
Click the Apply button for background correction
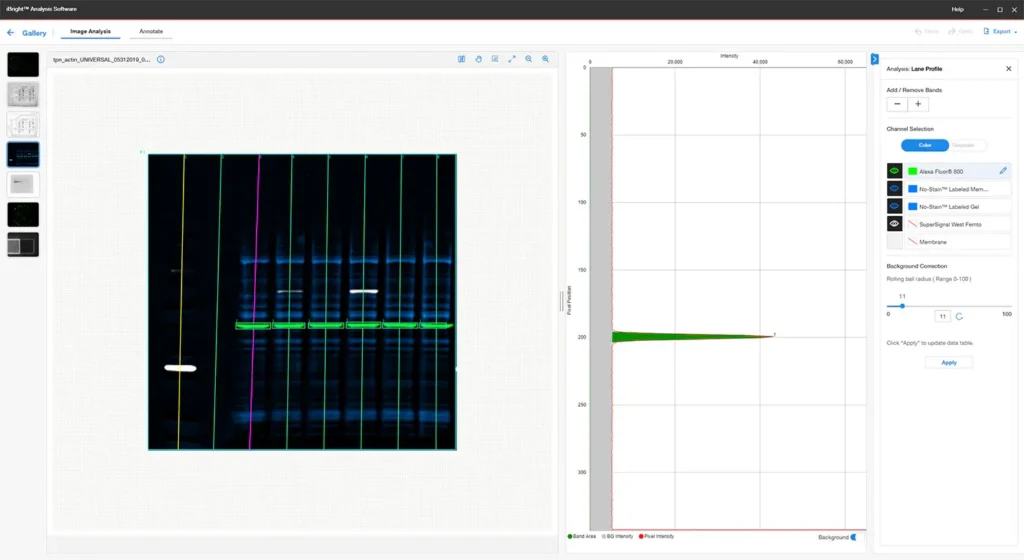tap(948, 362)
